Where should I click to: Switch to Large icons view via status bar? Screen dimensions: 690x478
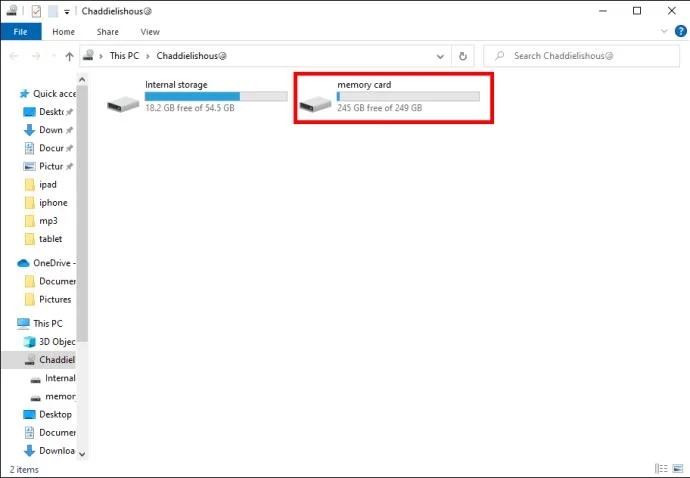678,469
